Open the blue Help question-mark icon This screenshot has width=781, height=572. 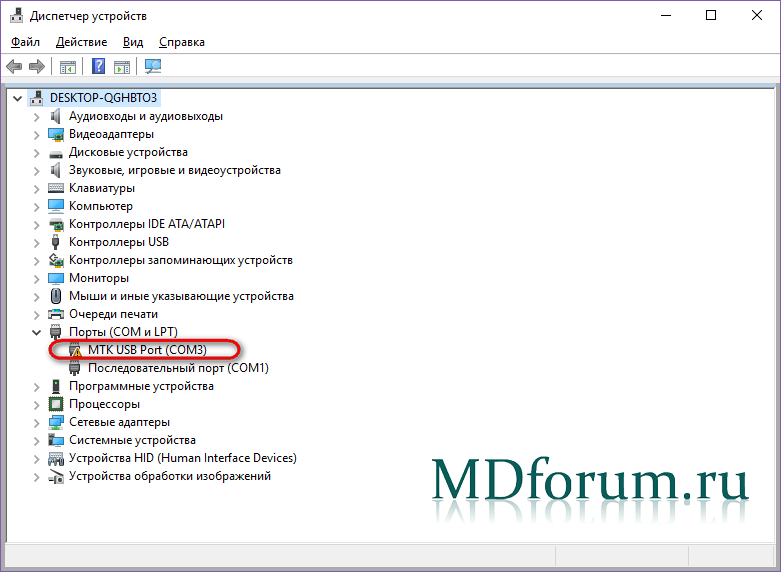[x=99, y=66]
